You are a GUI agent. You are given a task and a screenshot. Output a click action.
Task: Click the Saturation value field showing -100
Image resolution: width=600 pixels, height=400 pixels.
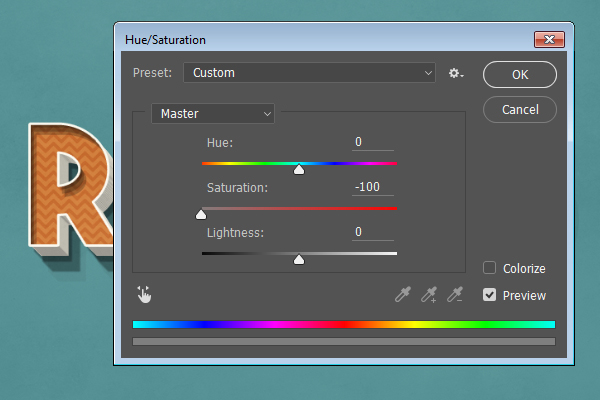[373, 187]
